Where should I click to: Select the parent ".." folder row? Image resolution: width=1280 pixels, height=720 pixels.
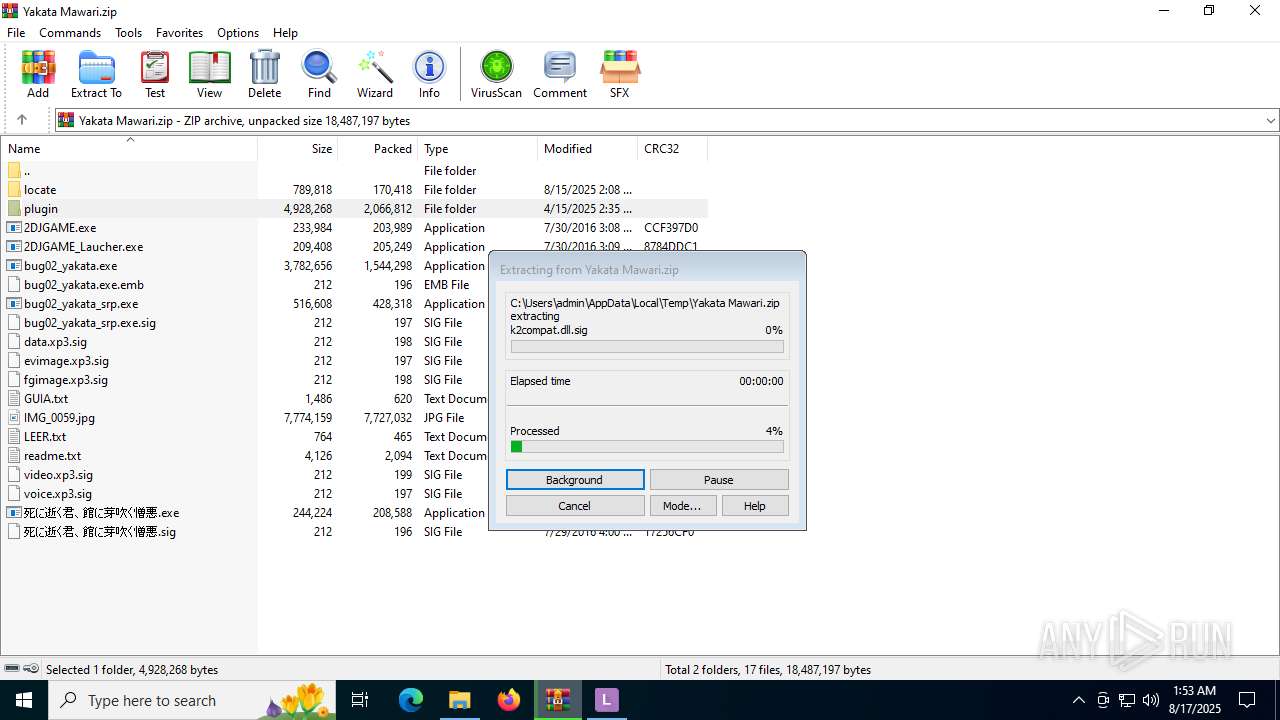click(354, 171)
